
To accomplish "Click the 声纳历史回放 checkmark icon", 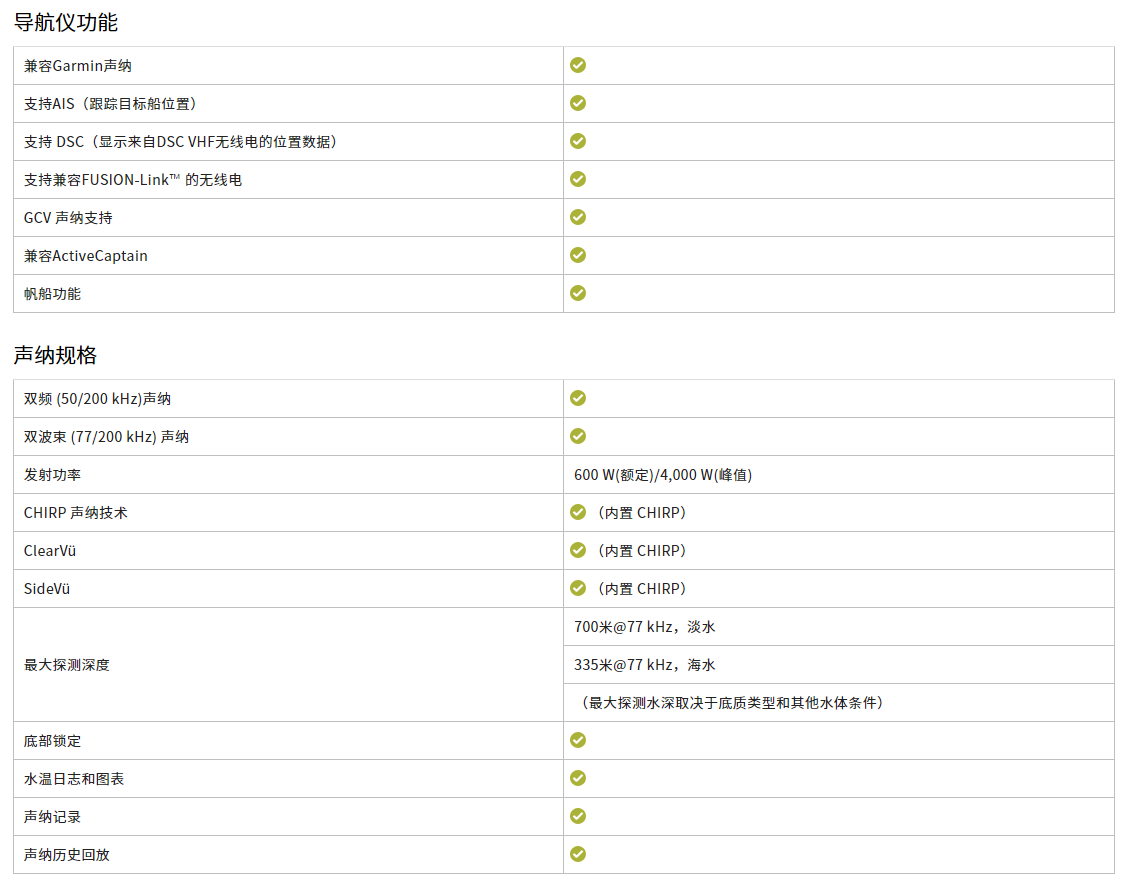I will point(578,854).
